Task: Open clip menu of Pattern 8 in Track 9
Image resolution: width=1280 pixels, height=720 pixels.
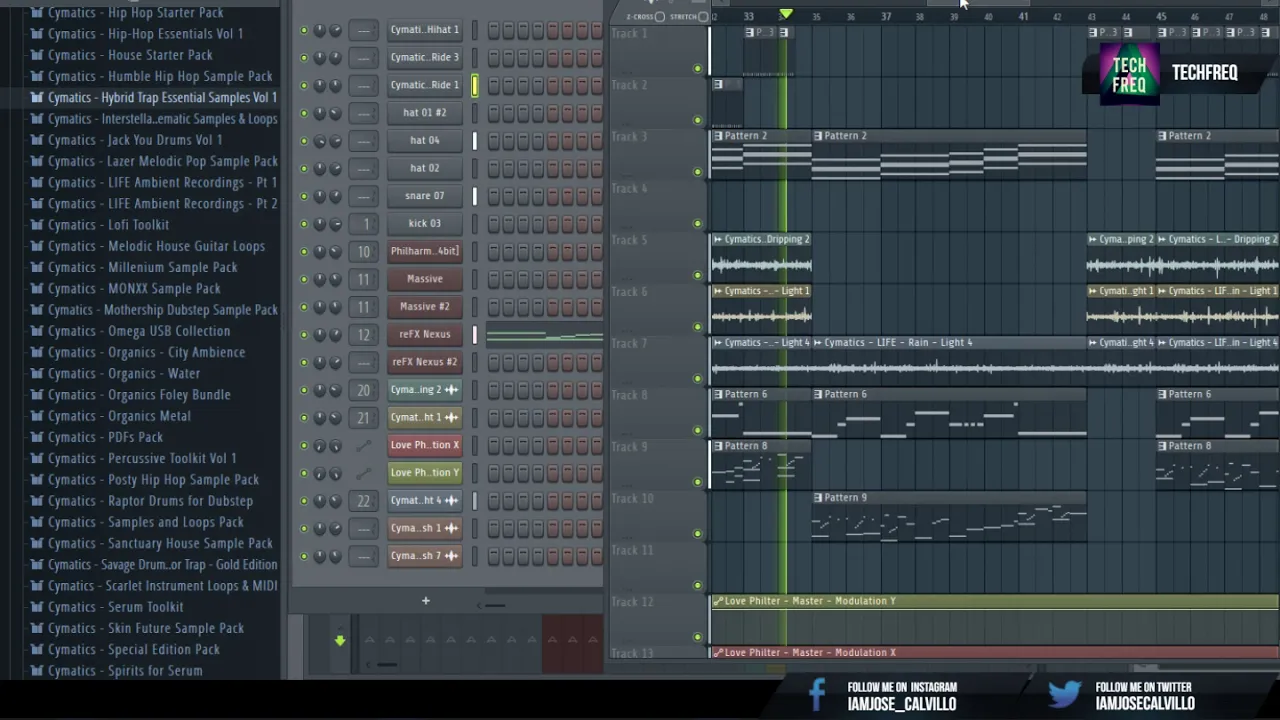Action: pos(718,446)
